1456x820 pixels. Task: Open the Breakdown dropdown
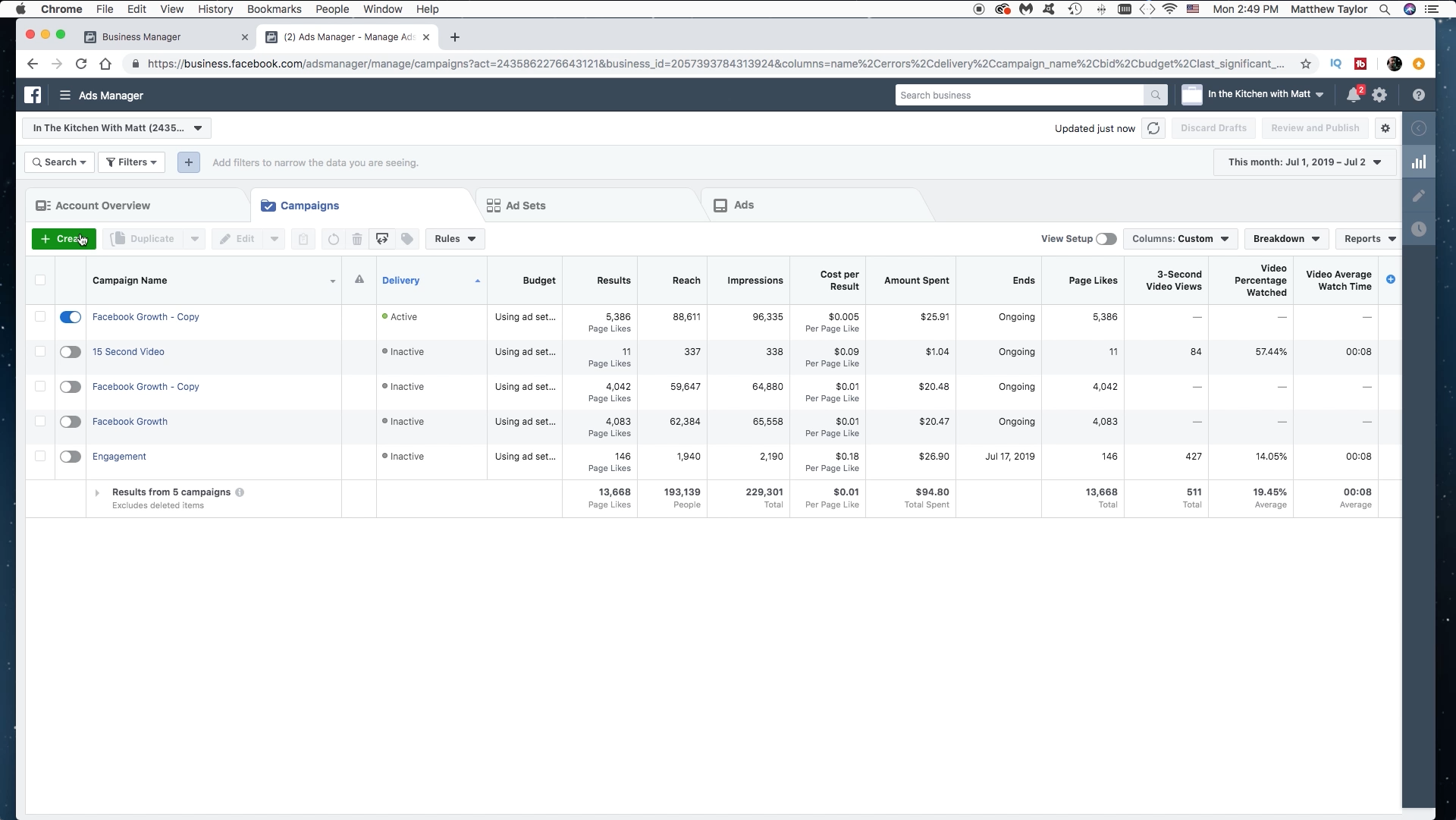coord(1286,239)
